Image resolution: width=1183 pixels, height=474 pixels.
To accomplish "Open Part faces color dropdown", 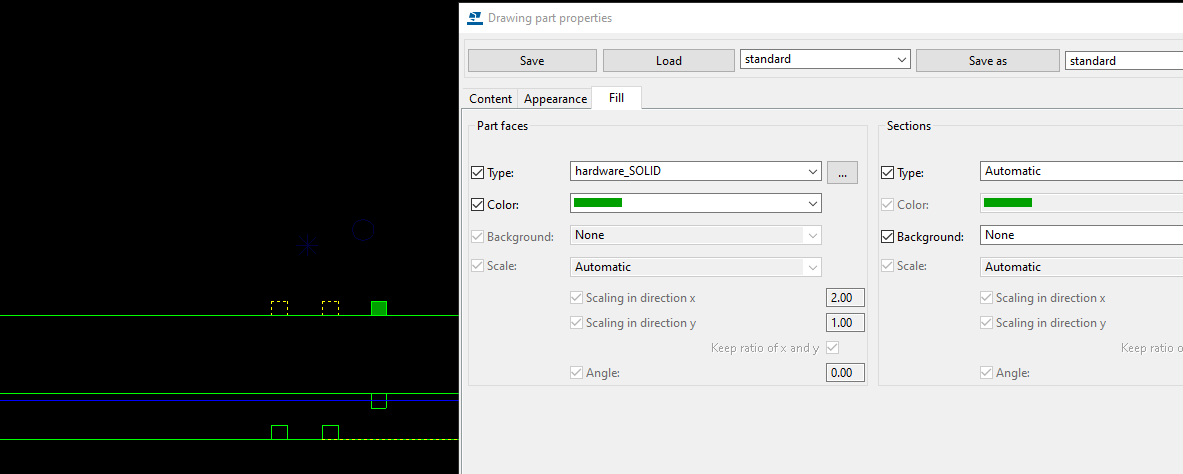I will tap(811, 203).
